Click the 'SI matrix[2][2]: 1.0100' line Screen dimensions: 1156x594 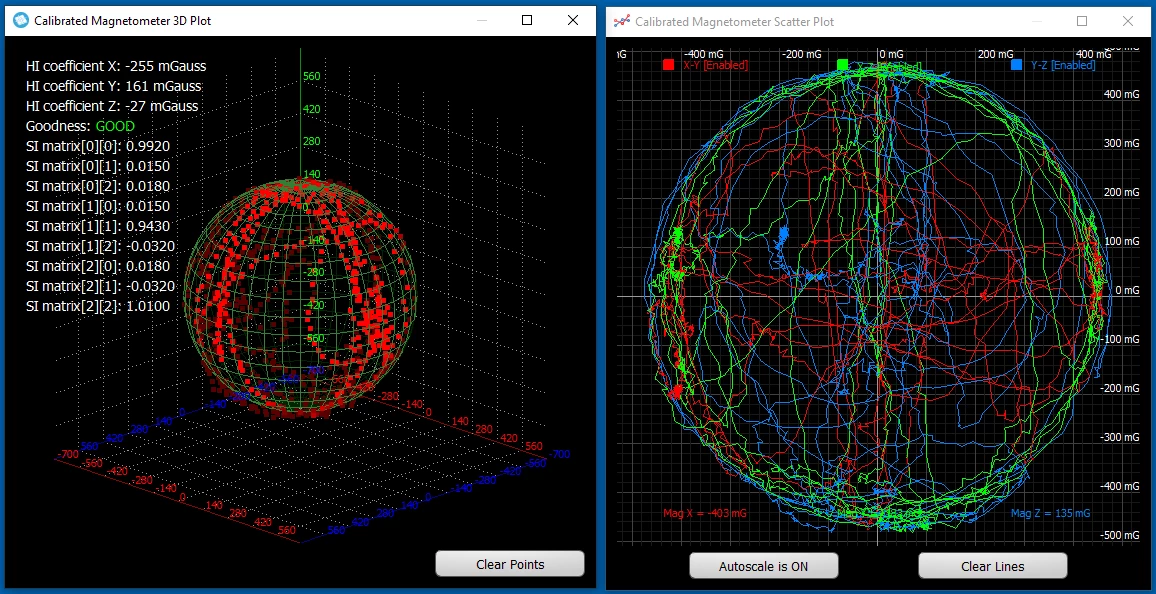(98, 305)
